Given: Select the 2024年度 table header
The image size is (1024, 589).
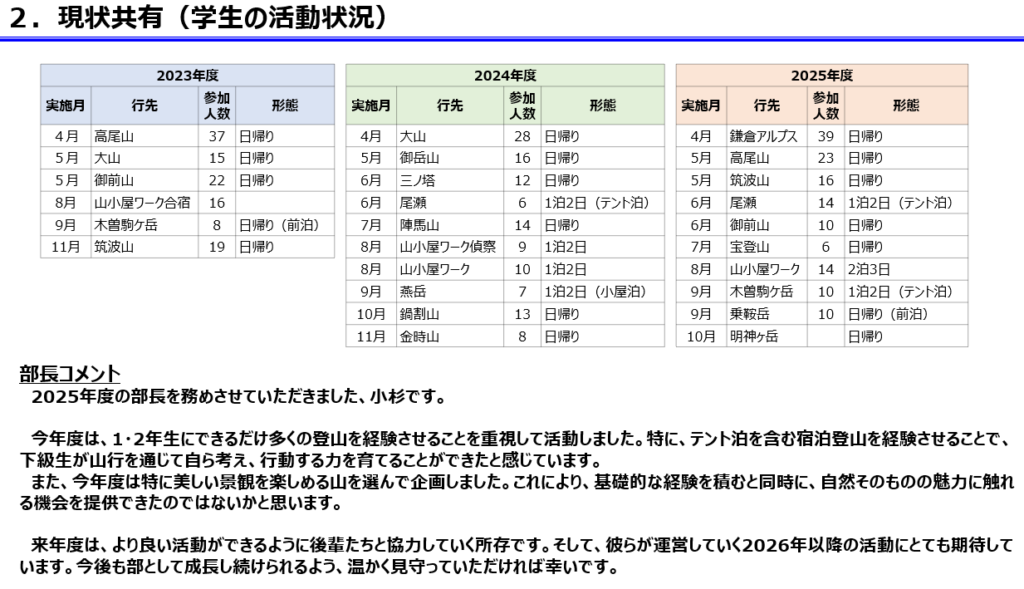Looking at the screenshot, I should click(x=505, y=75).
